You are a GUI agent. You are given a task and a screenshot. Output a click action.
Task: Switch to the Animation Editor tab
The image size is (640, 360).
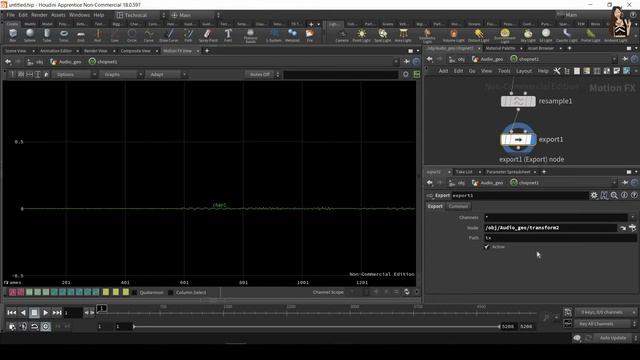click(x=56, y=51)
